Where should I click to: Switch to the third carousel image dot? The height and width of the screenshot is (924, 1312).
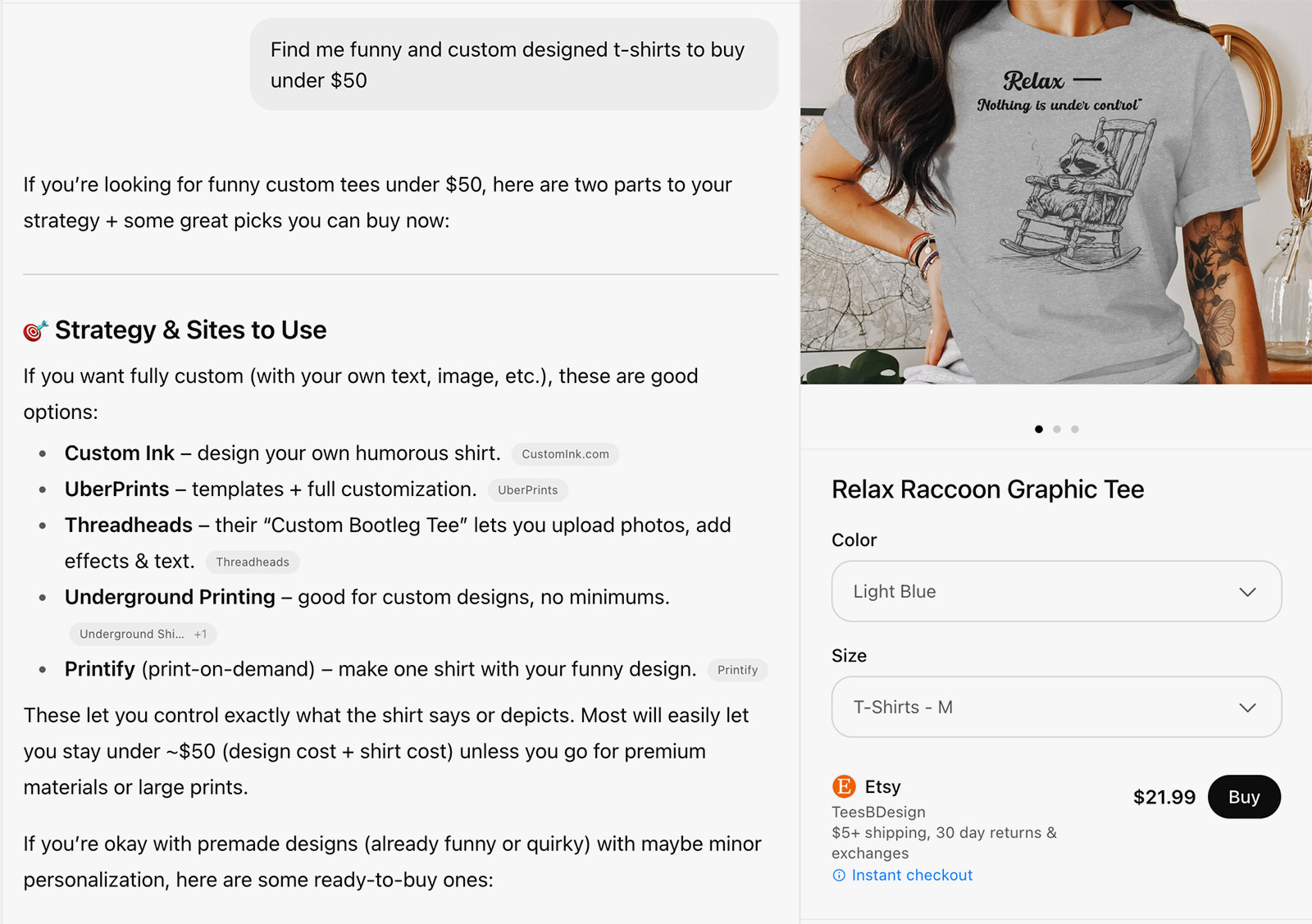(x=1075, y=430)
